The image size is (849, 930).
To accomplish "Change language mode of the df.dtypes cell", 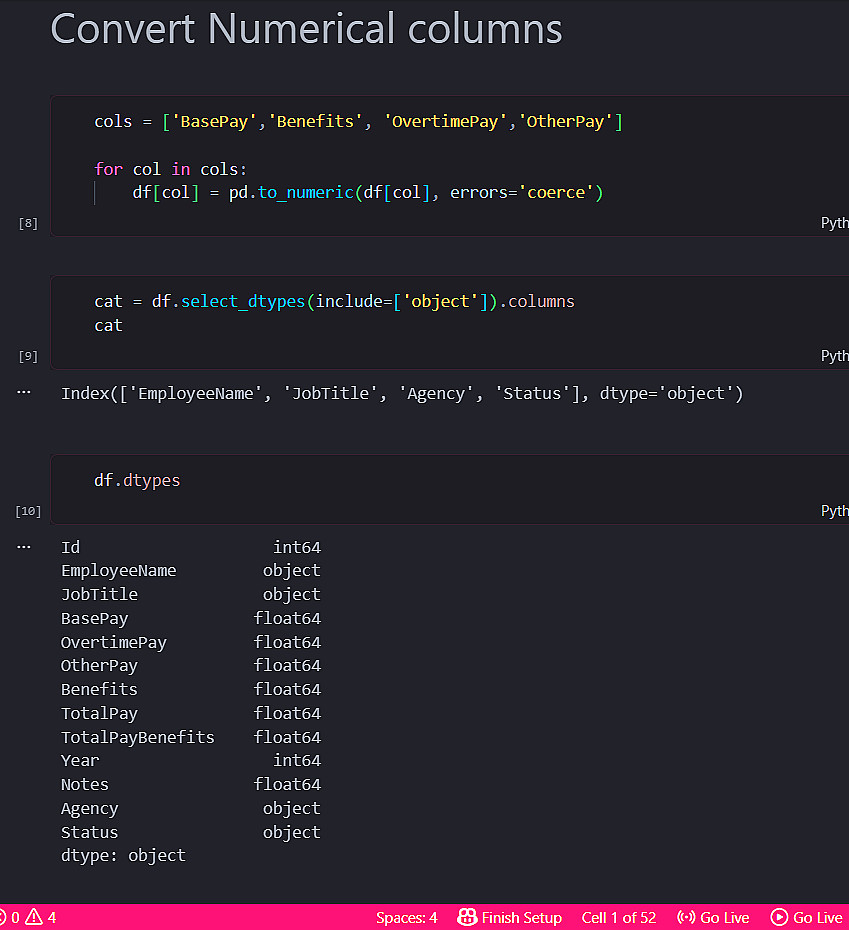I will (834, 511).
